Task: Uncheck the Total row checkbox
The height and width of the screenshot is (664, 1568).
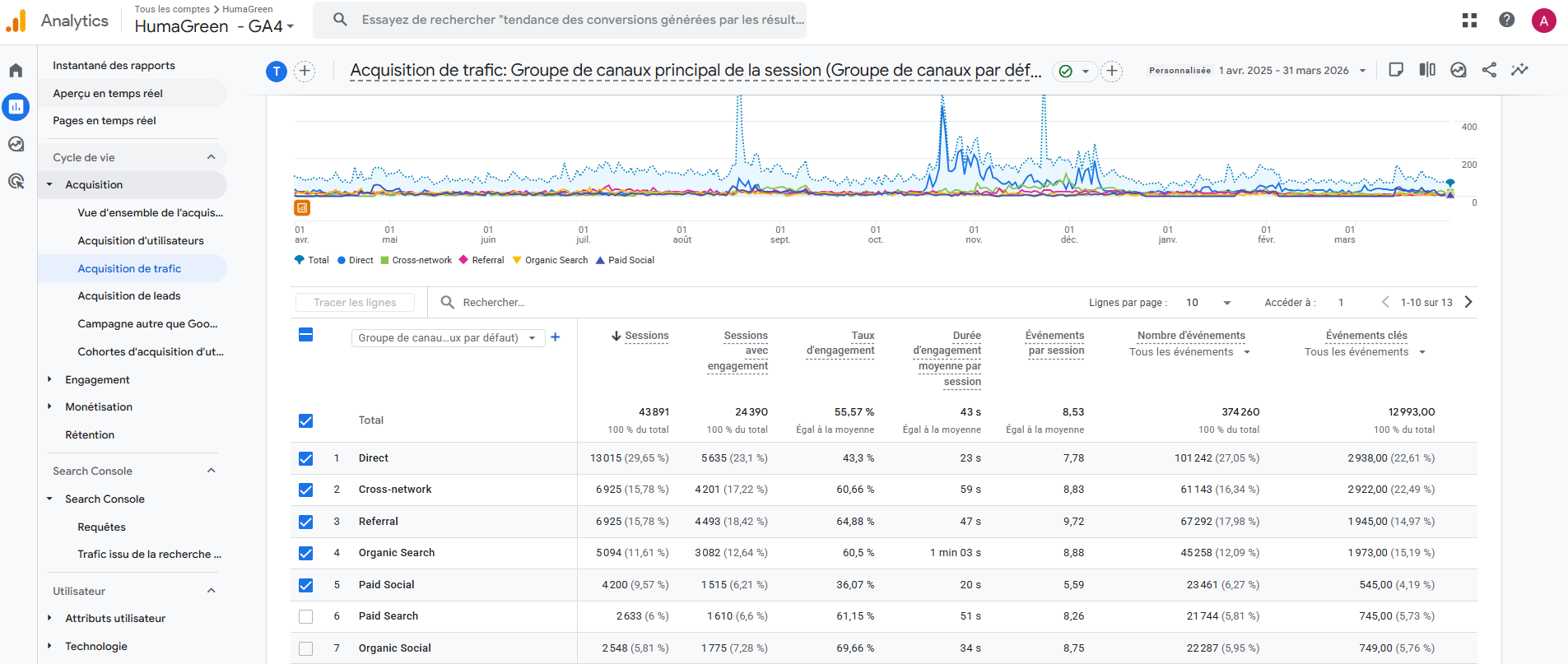Action: coord(305,420)
